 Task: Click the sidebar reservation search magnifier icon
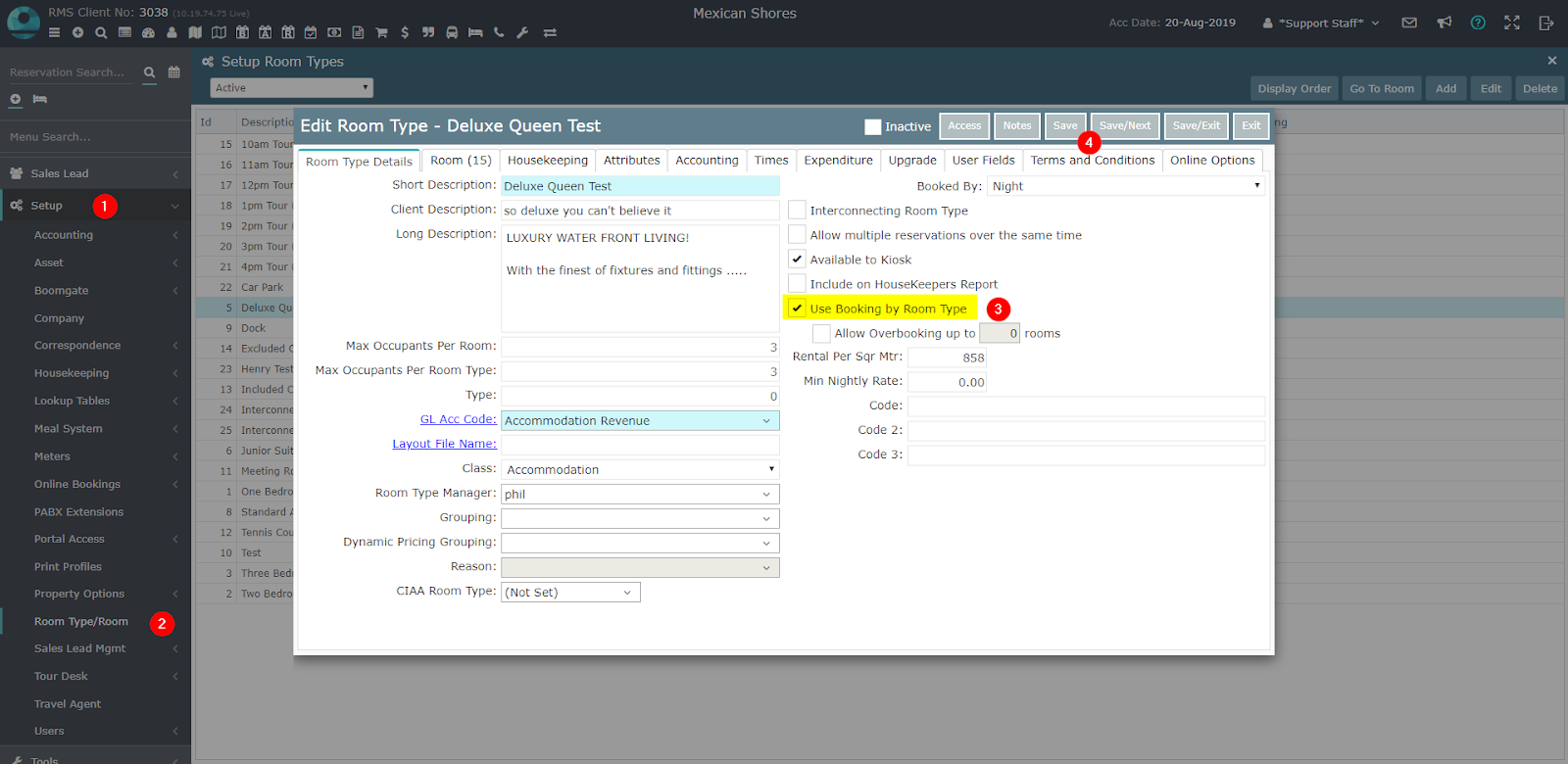coord(150,72)
